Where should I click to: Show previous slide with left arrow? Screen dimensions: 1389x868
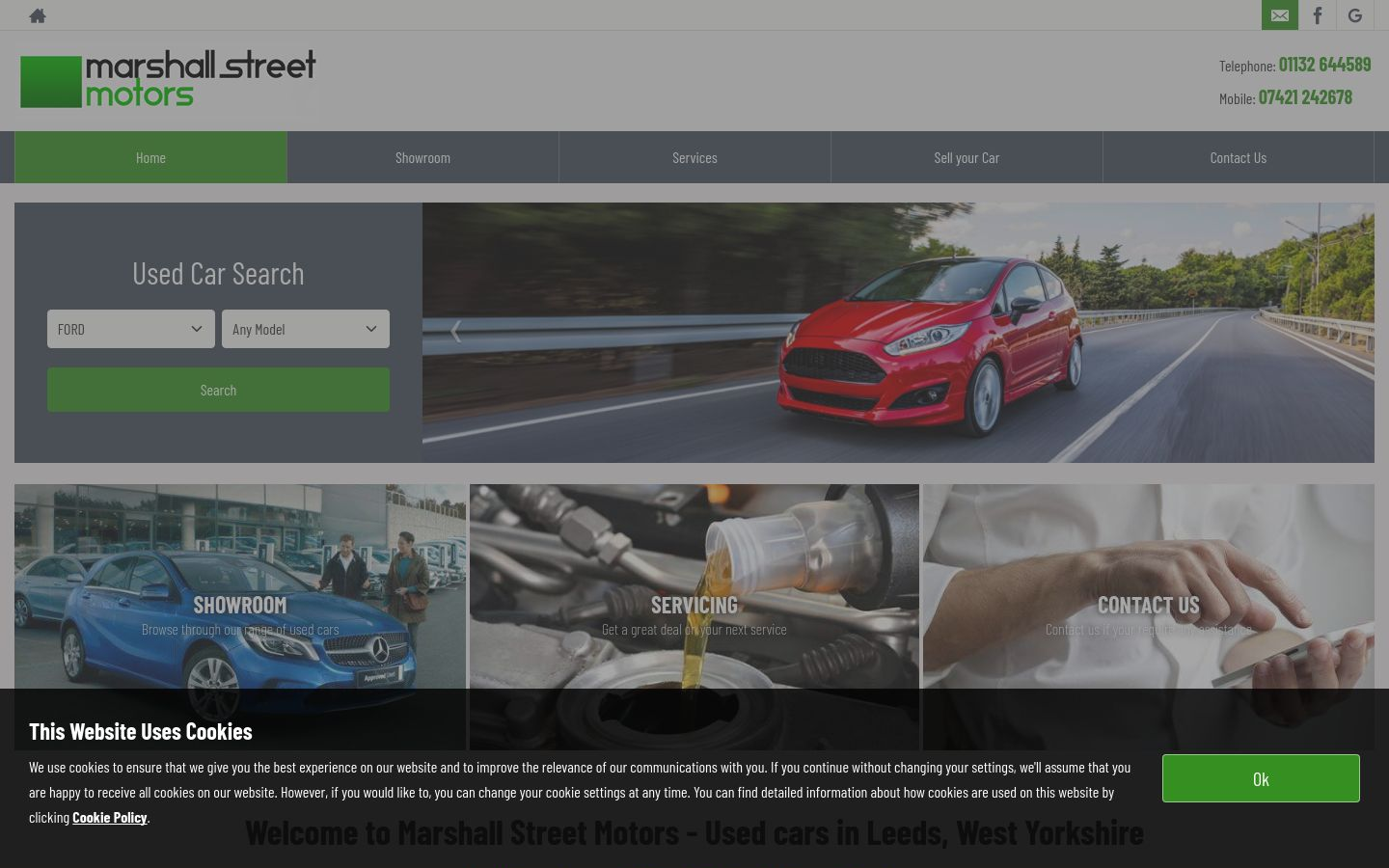[456, 331]
